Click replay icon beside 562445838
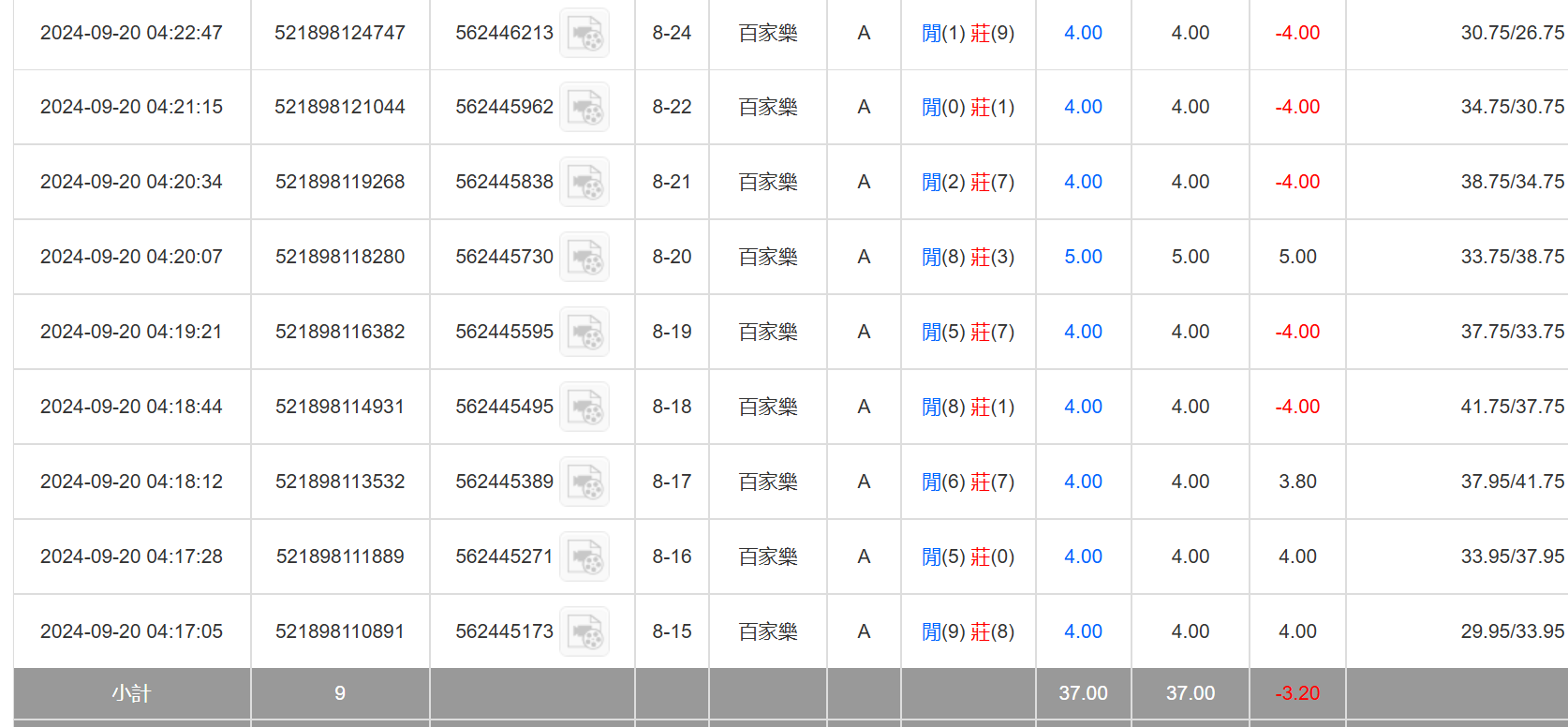Screen dimensions: 1568x727 pyautogui.click(x=584, y=183)
